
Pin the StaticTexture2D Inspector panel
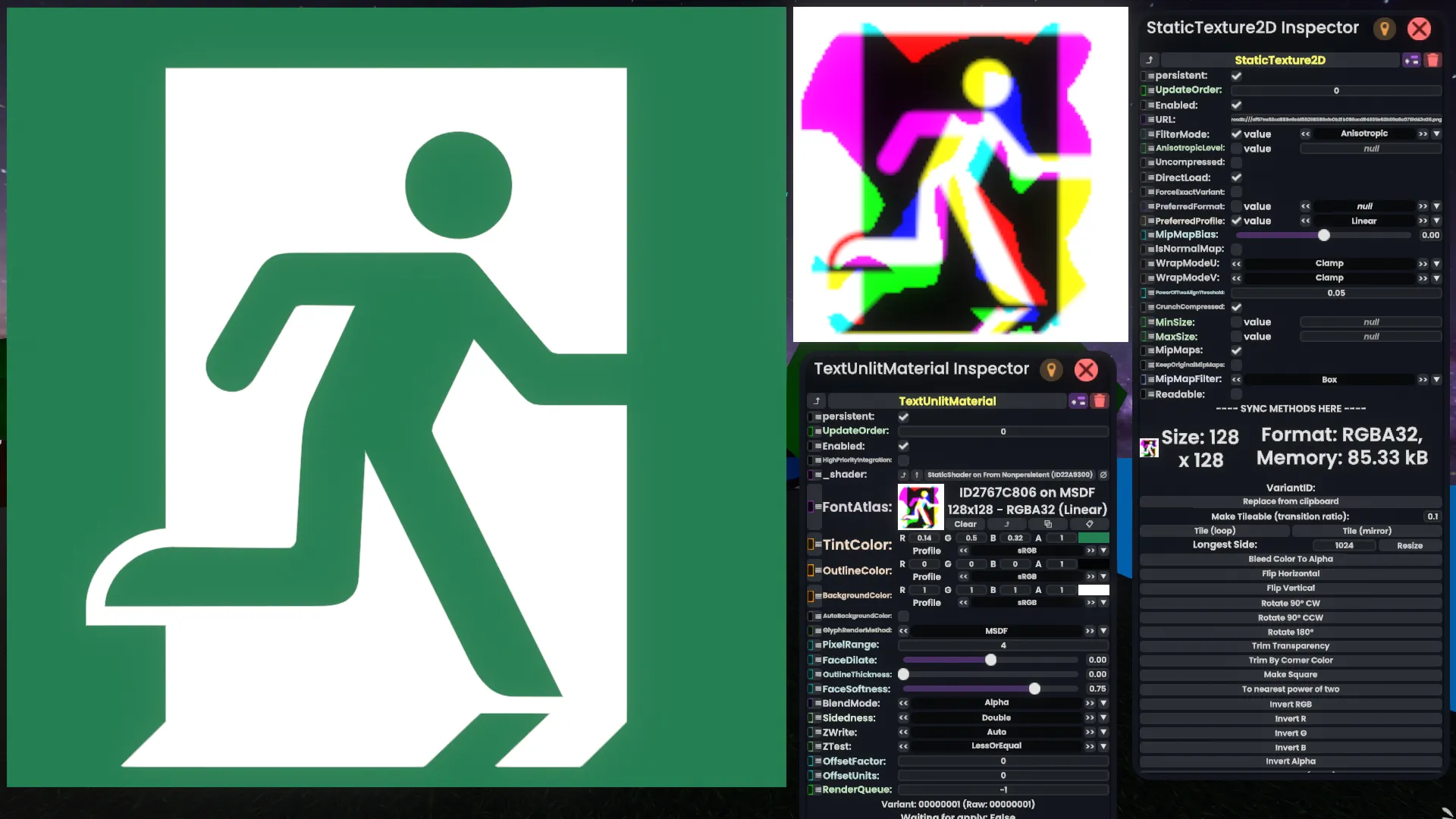(x=1384, y=29)
